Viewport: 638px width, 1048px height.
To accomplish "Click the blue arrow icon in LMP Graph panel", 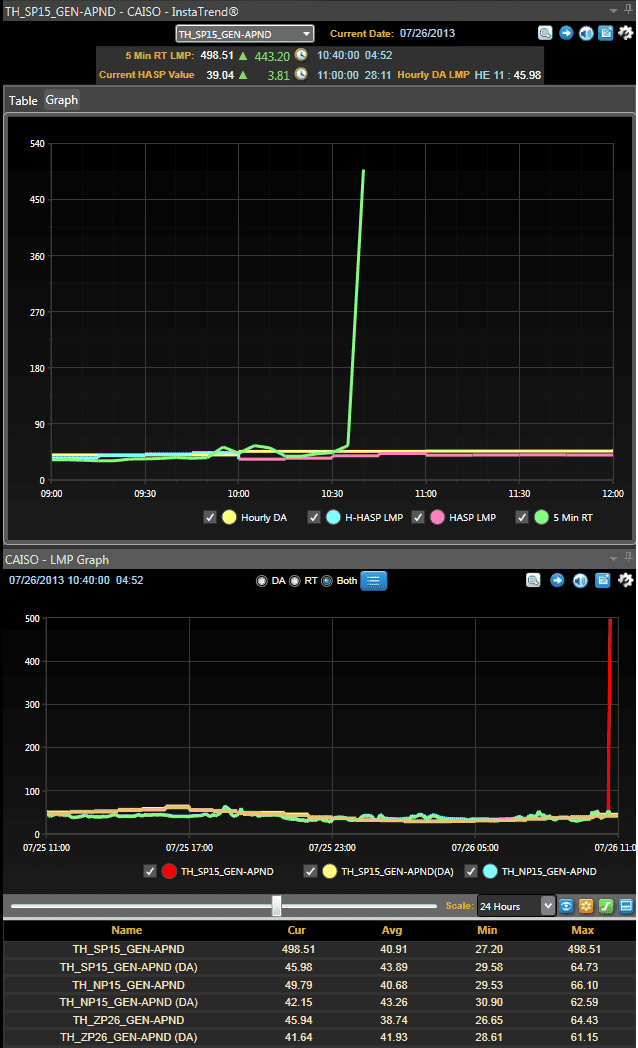I will (x=556, y=580).
